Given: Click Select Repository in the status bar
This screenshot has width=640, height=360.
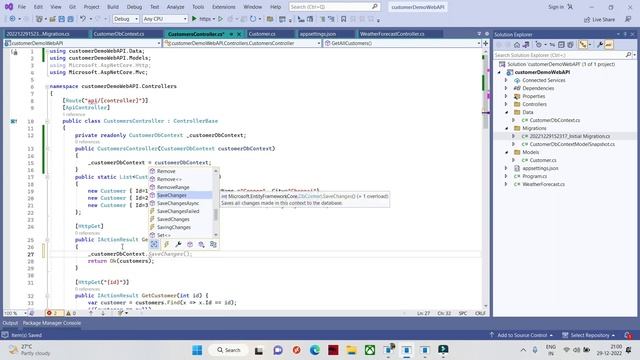Looking at the screenshot, I should pos(589,335).
